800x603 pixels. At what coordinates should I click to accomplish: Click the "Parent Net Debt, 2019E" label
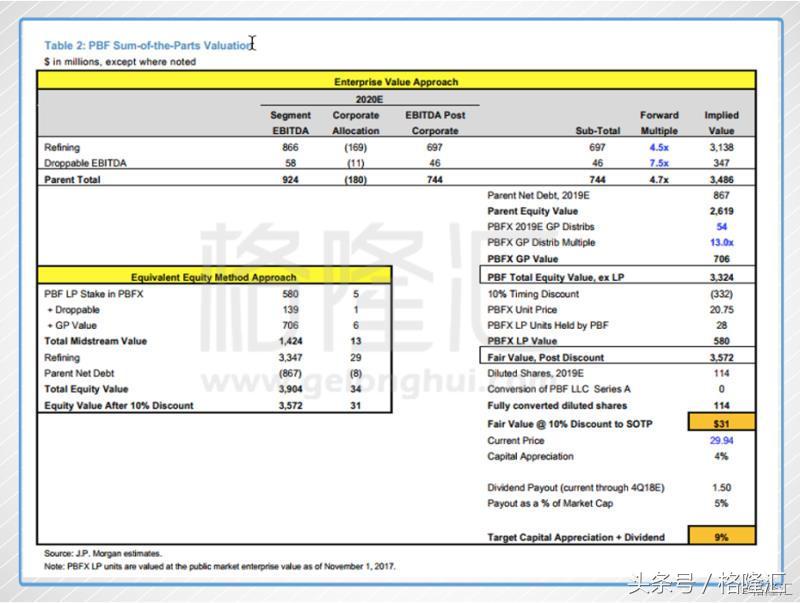click(538, 195)
